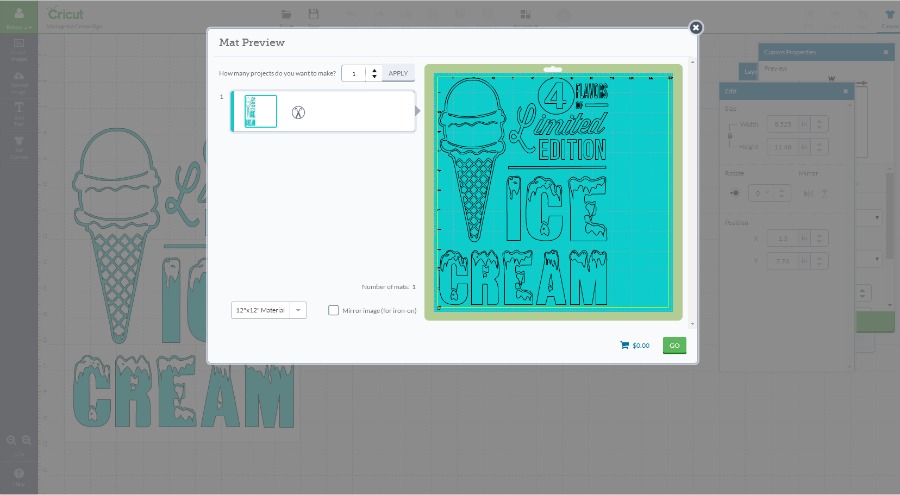This screenshot has height=495, width=900.
Task: Click the Y position stepper arrows
Action: point(819,261)
